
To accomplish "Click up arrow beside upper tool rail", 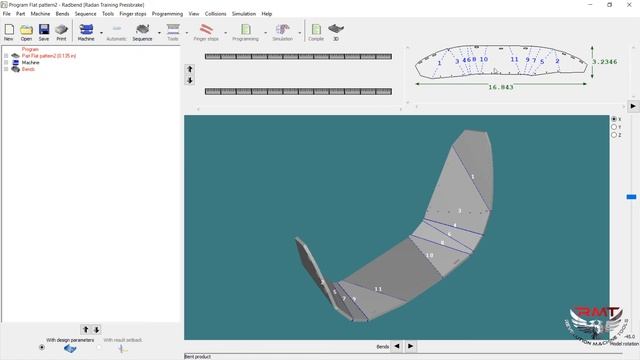I will [x=190, y=69].
